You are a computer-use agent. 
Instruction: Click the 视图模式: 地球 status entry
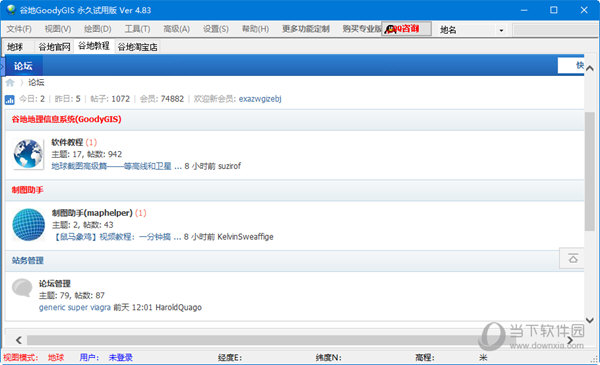[34, 358]
